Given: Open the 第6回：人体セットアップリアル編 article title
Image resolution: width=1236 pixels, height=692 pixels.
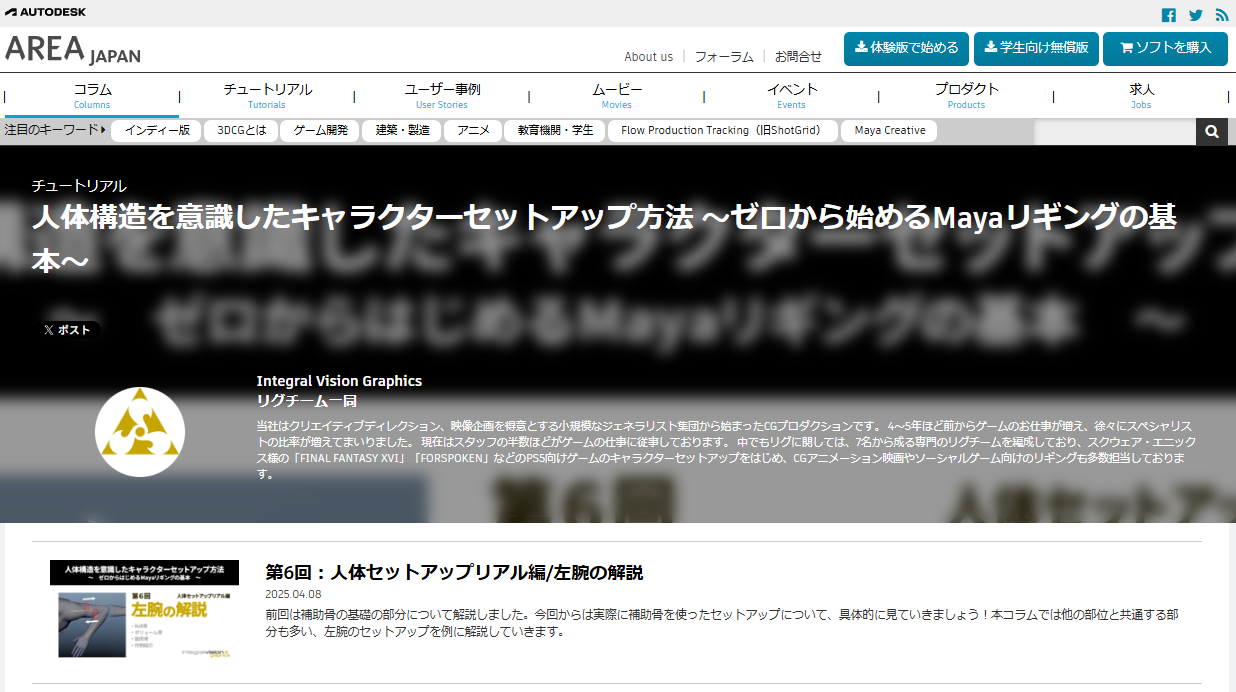Looking at the screenshot, I should click(454, 573).
